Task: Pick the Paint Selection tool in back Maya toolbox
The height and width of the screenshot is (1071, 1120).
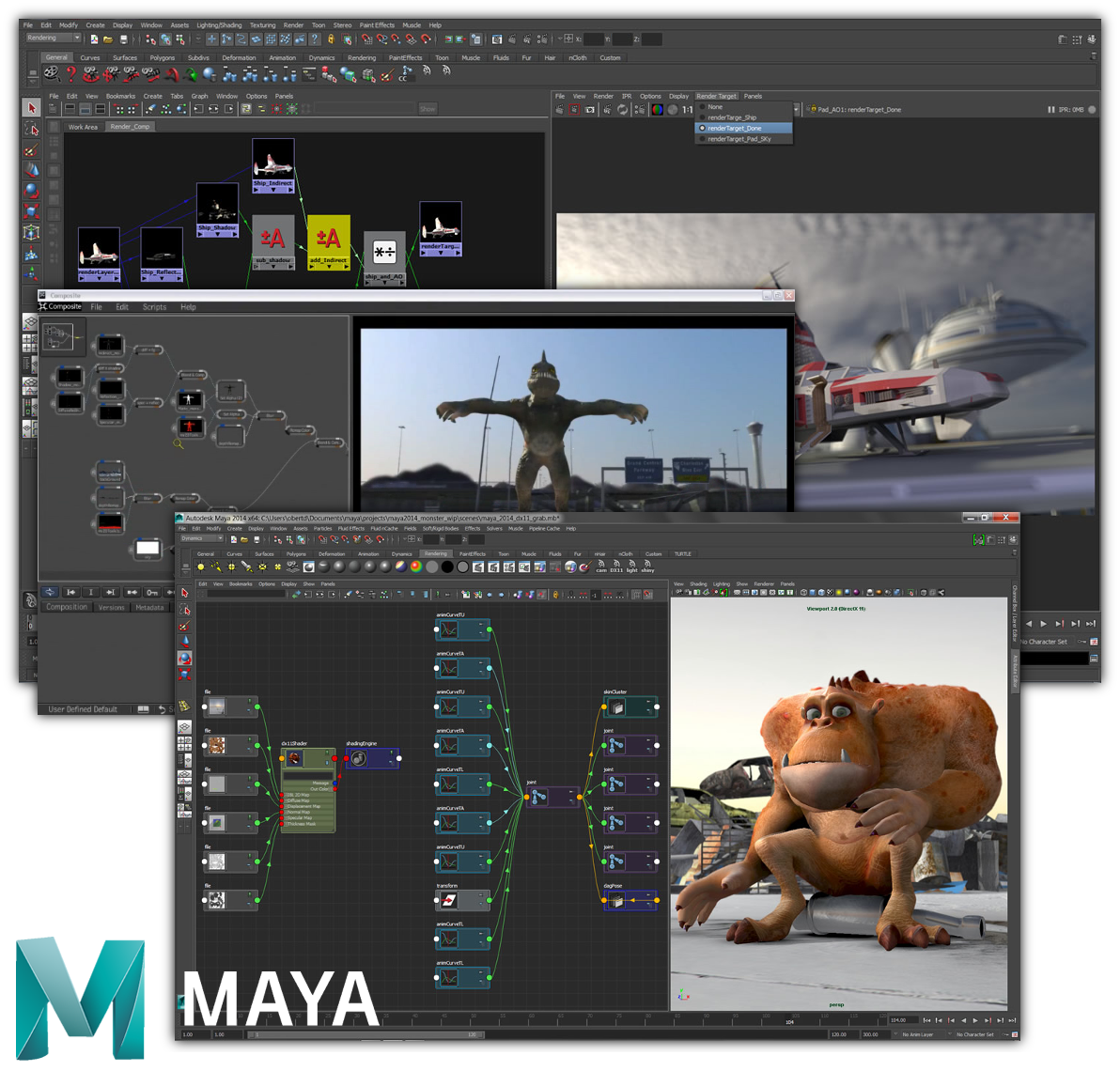Action: [31, 150]
